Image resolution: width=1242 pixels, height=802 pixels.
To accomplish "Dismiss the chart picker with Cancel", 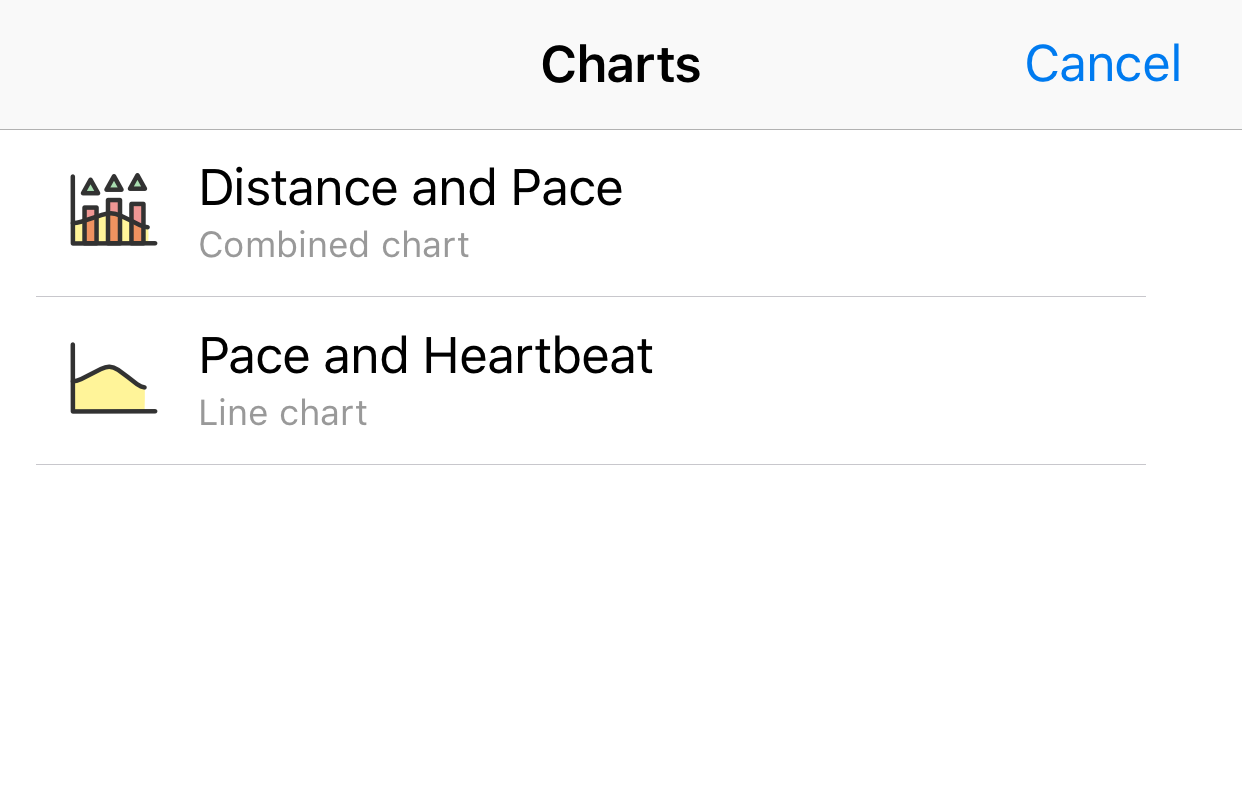I will pos(1102,64).
